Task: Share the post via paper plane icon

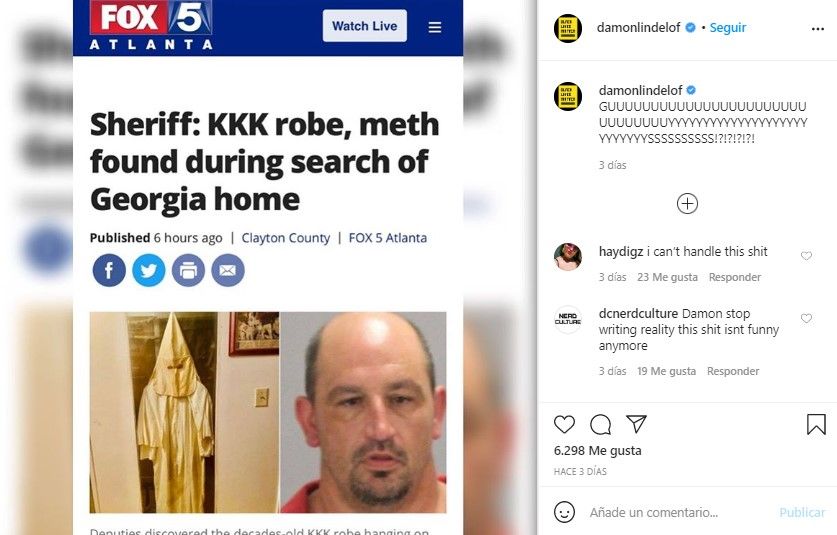Action: 636,424
